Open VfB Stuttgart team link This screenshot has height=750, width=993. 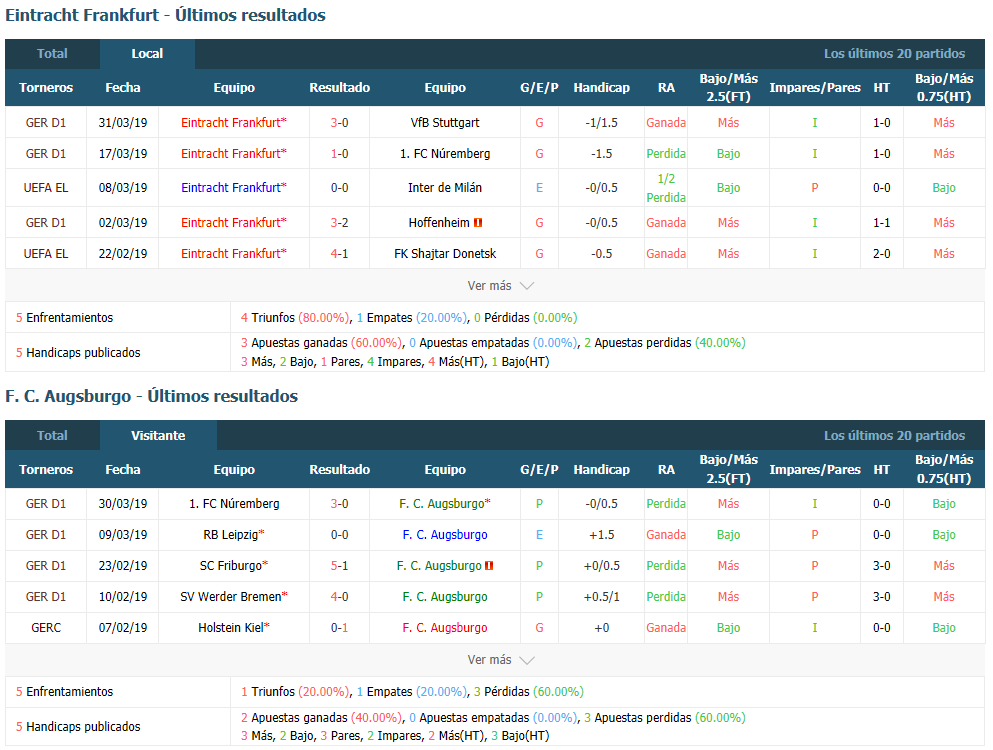pos(445,123)
